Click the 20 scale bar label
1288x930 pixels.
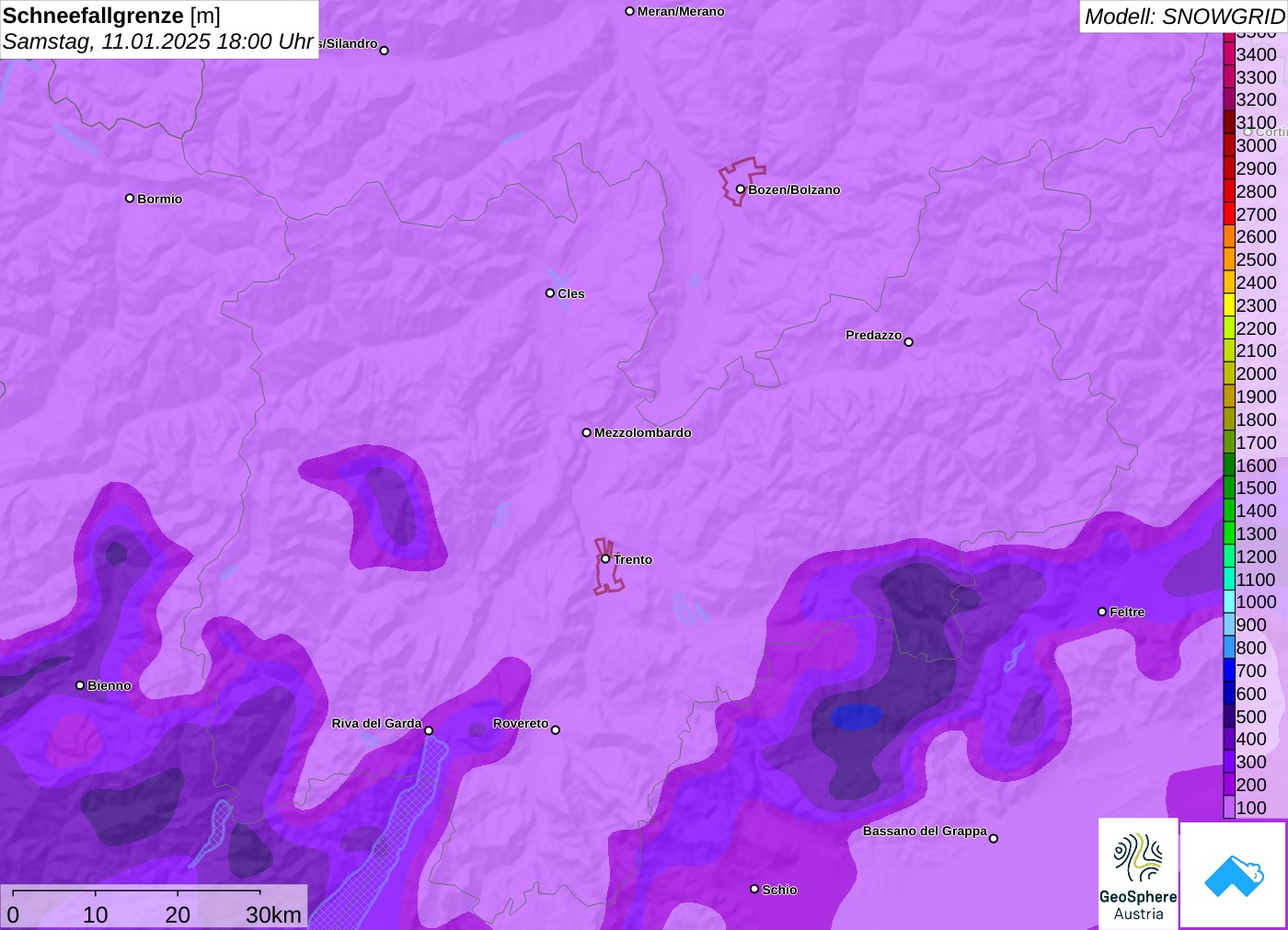(178, 914)
